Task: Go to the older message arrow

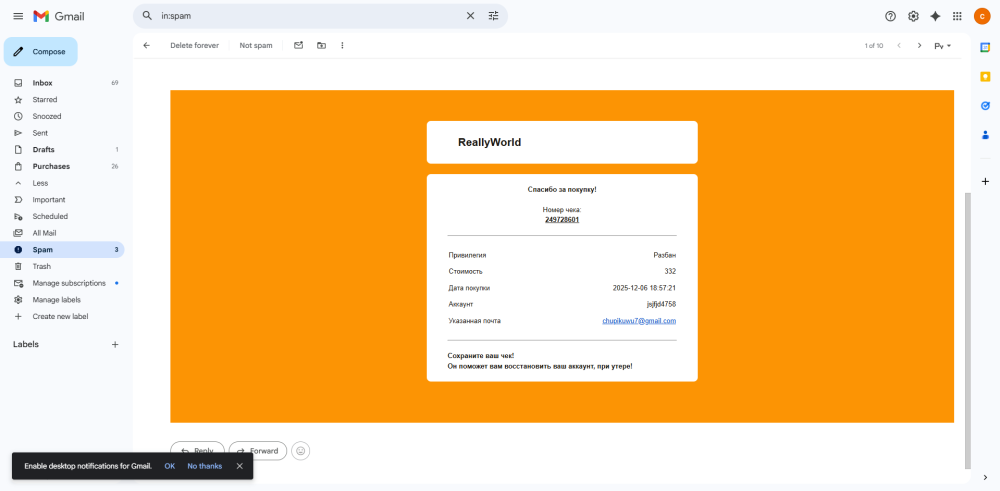Action: coord(920,45)
